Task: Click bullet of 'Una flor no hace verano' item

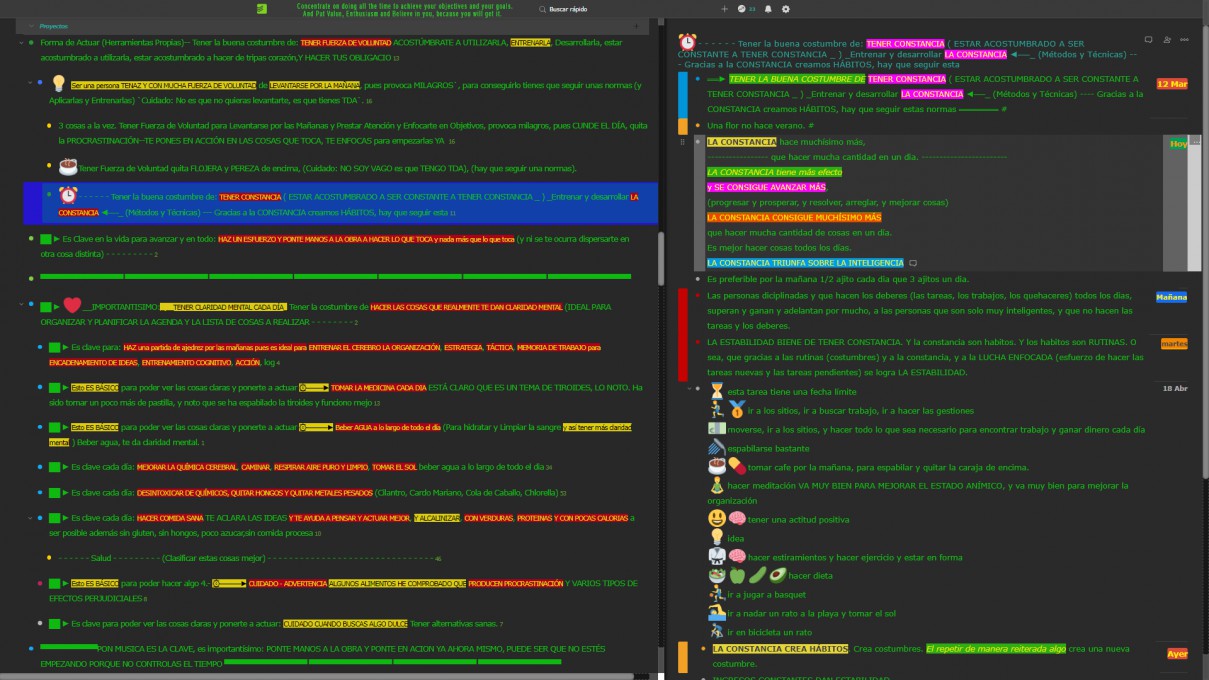Action: 697,126
